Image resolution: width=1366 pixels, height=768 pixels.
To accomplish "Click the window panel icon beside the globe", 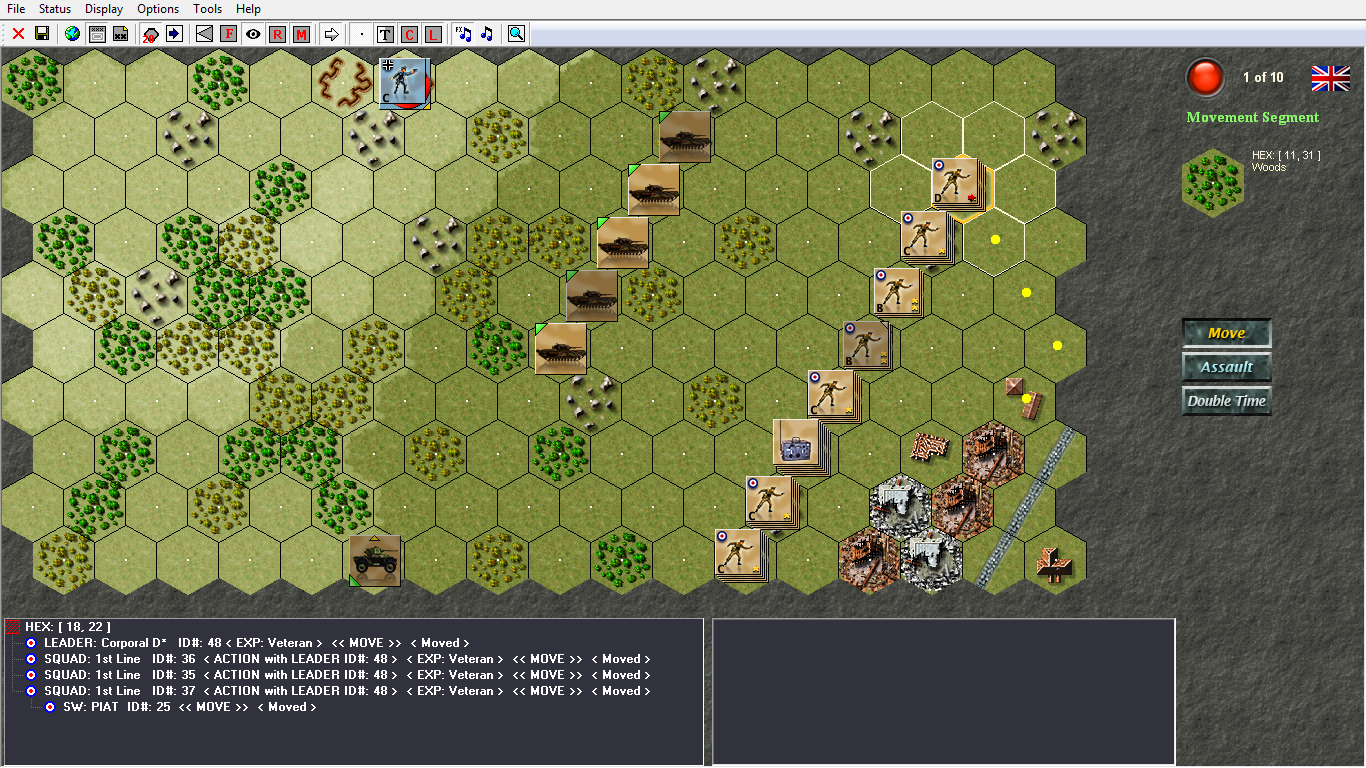I will pos(97,34).
